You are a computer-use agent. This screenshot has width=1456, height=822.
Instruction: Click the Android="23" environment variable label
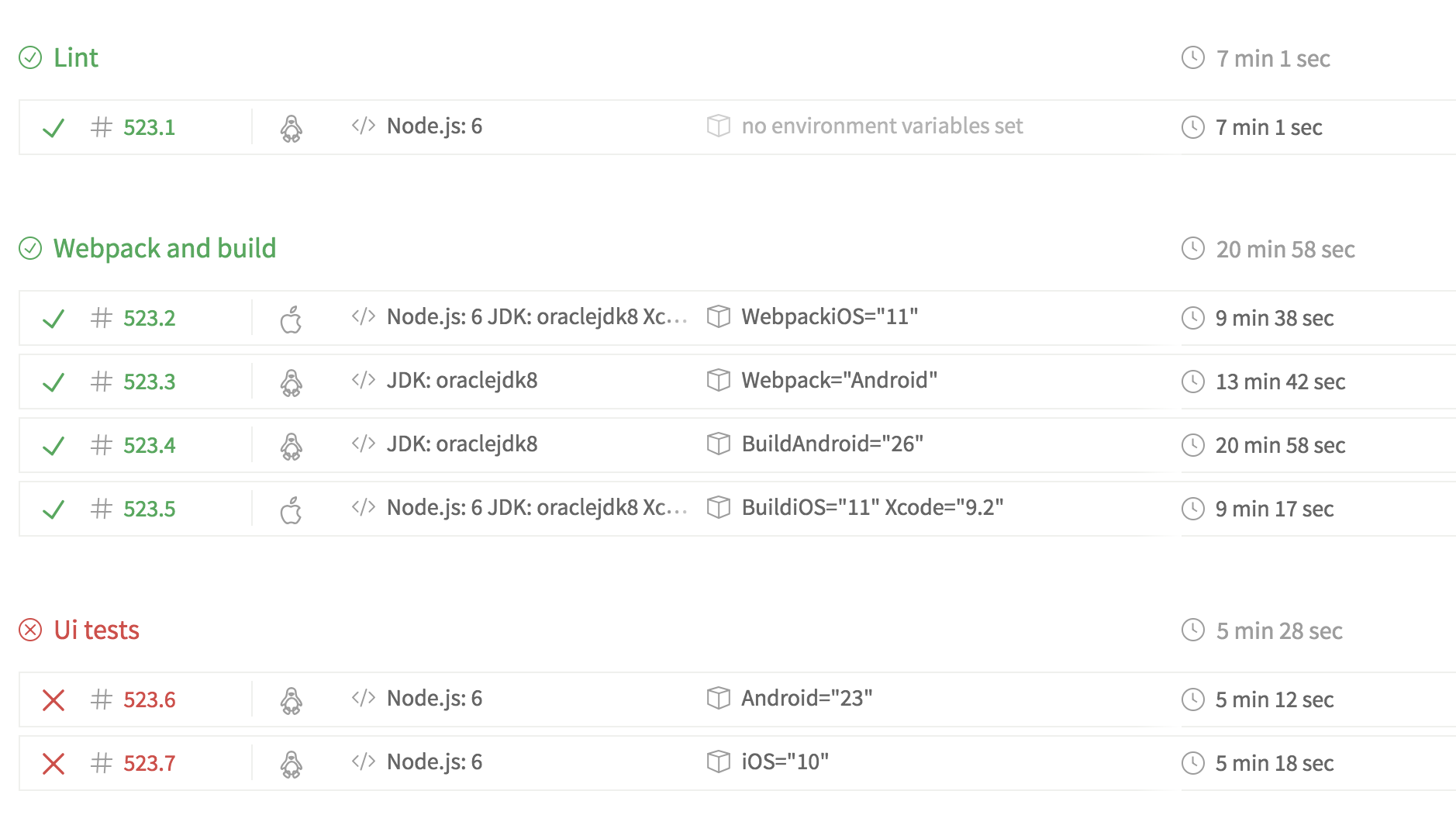[807, 699]
